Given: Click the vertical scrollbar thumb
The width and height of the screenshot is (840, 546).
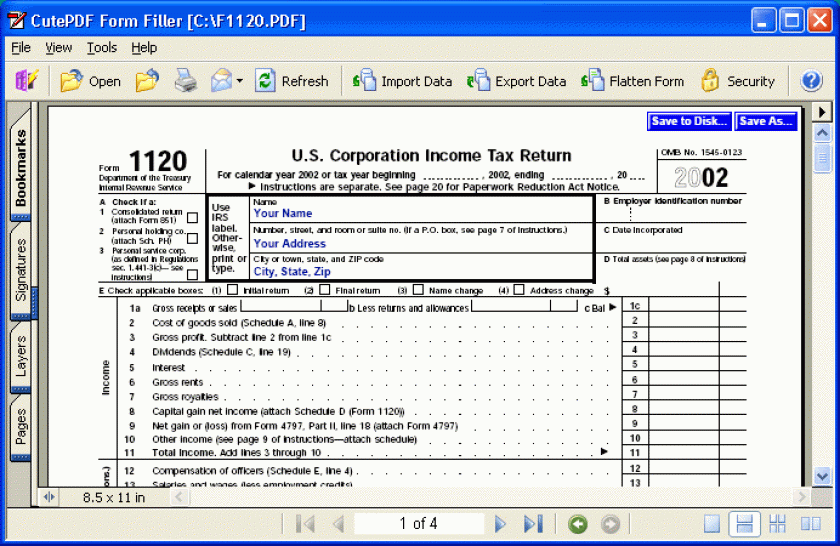Looking at the screenshot, I should 822,158.
